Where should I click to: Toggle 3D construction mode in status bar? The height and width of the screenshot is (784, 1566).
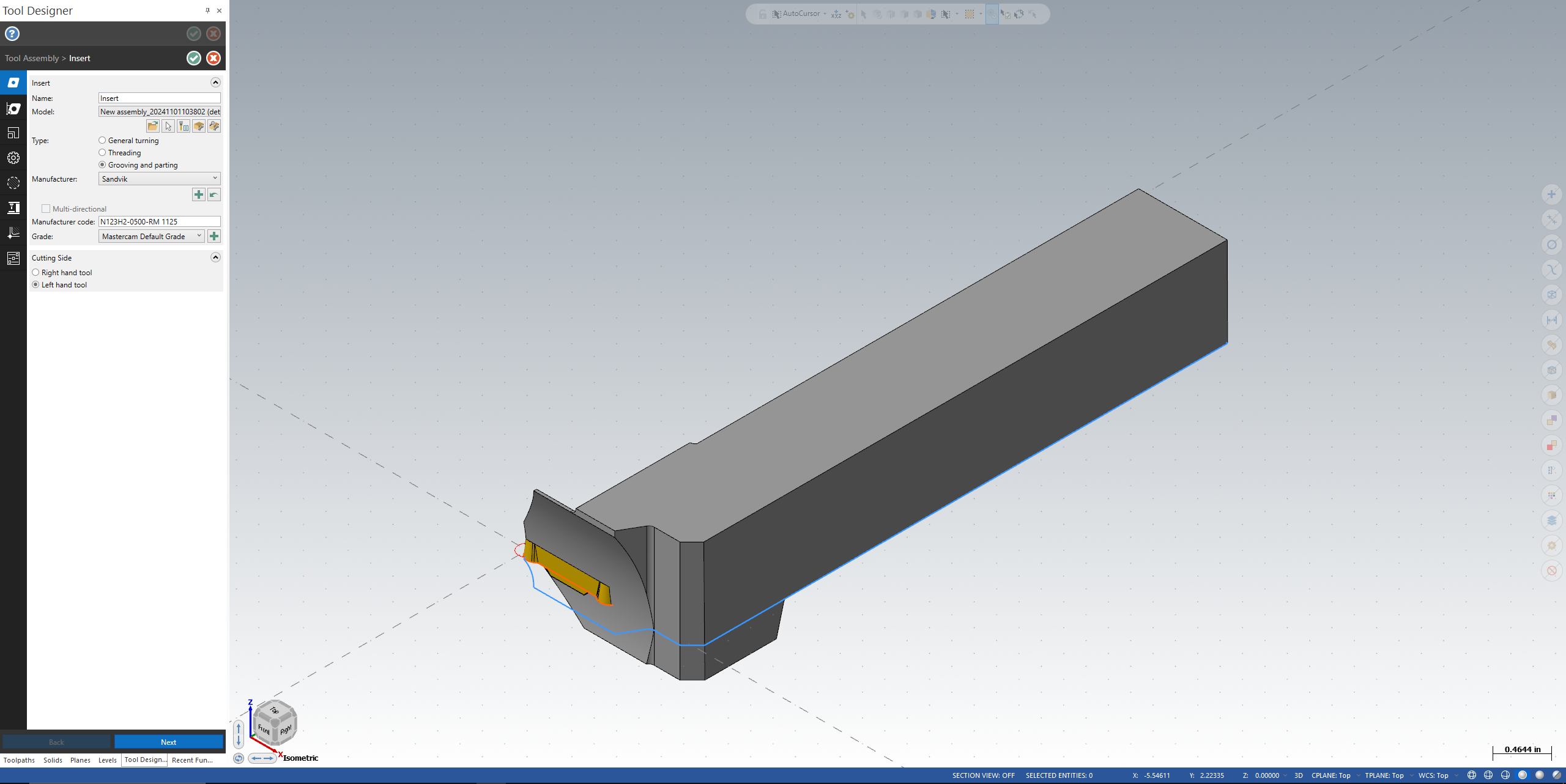tap(1298, 775)
